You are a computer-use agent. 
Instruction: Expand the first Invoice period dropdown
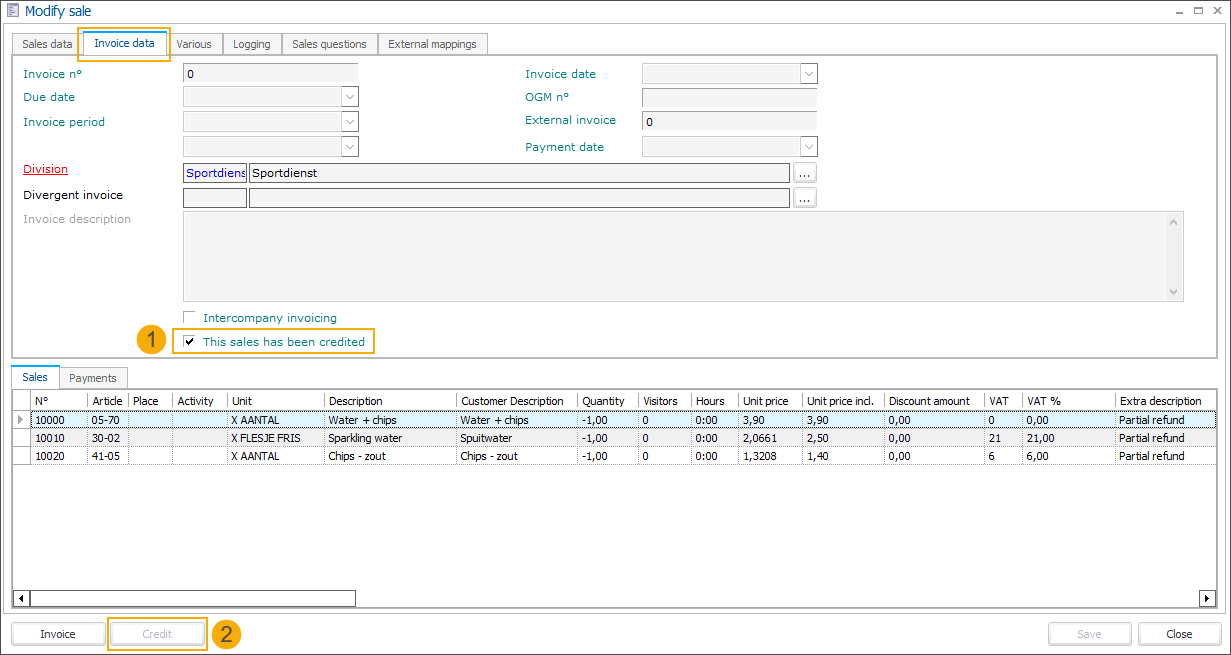pos(350,122)
